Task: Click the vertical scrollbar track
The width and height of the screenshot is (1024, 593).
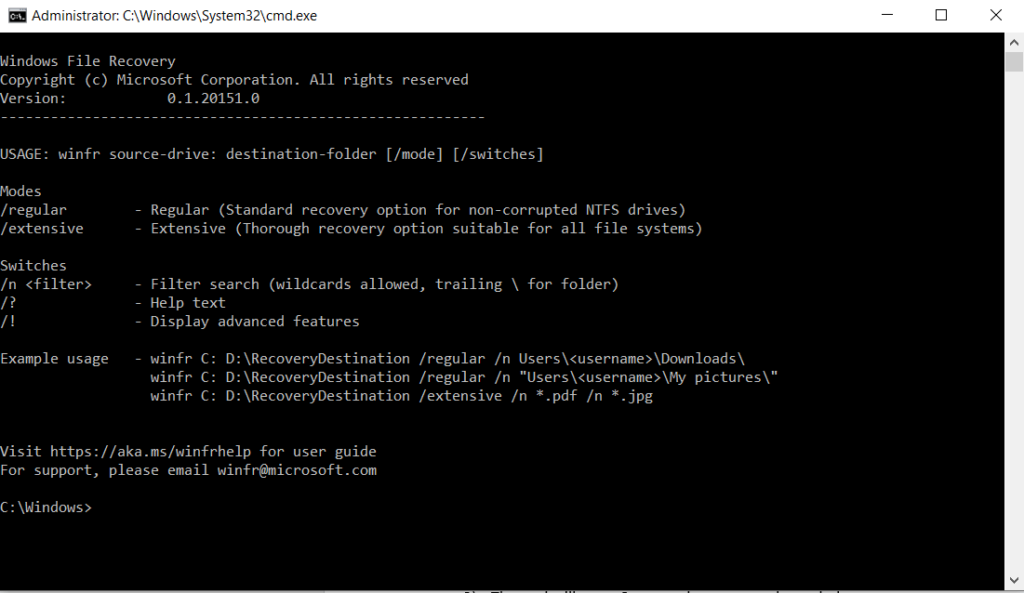Action: point(1012,300)
